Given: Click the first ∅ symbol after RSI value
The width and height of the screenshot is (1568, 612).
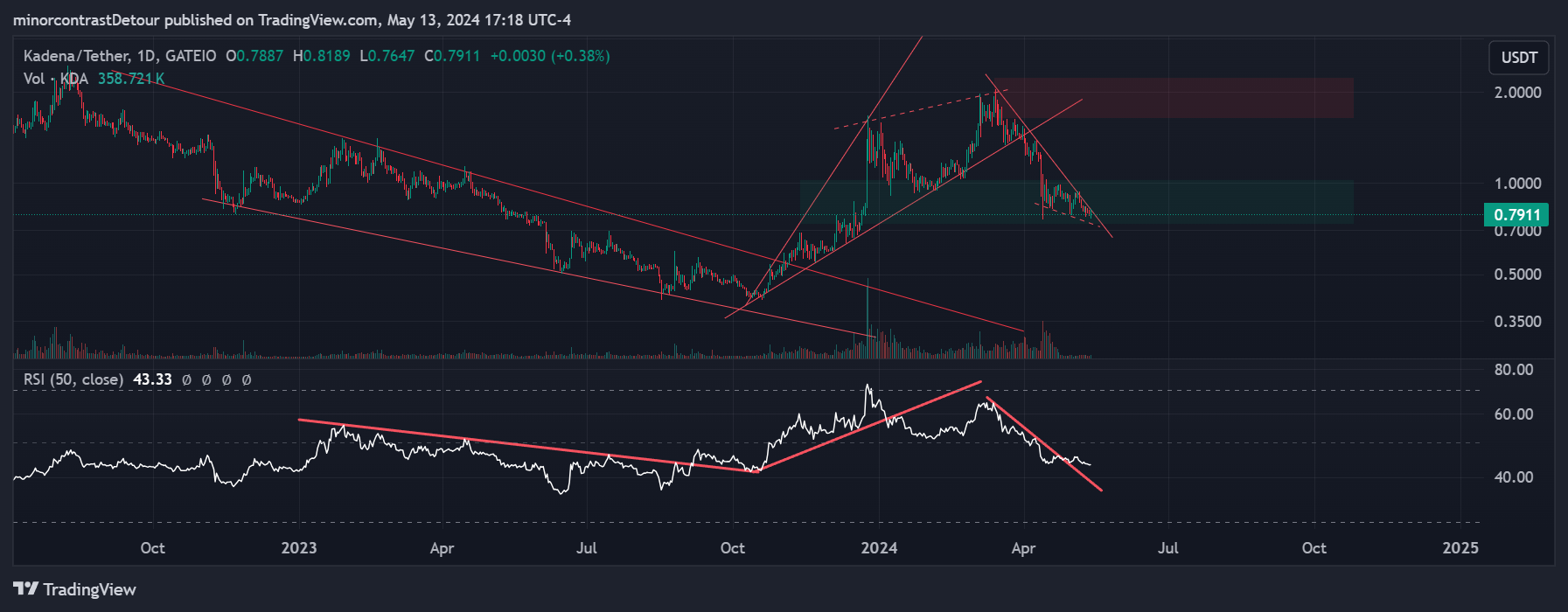Looking at the screenshot, I should click(186, 379).
